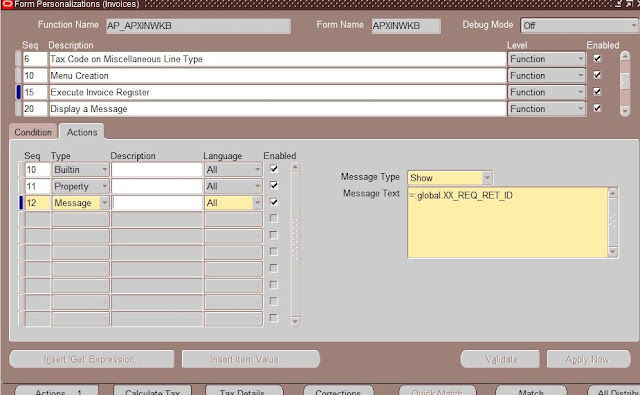This screenshot has height=395, width=640.
Task: Click the Message Text field
Action: (508, 222)
